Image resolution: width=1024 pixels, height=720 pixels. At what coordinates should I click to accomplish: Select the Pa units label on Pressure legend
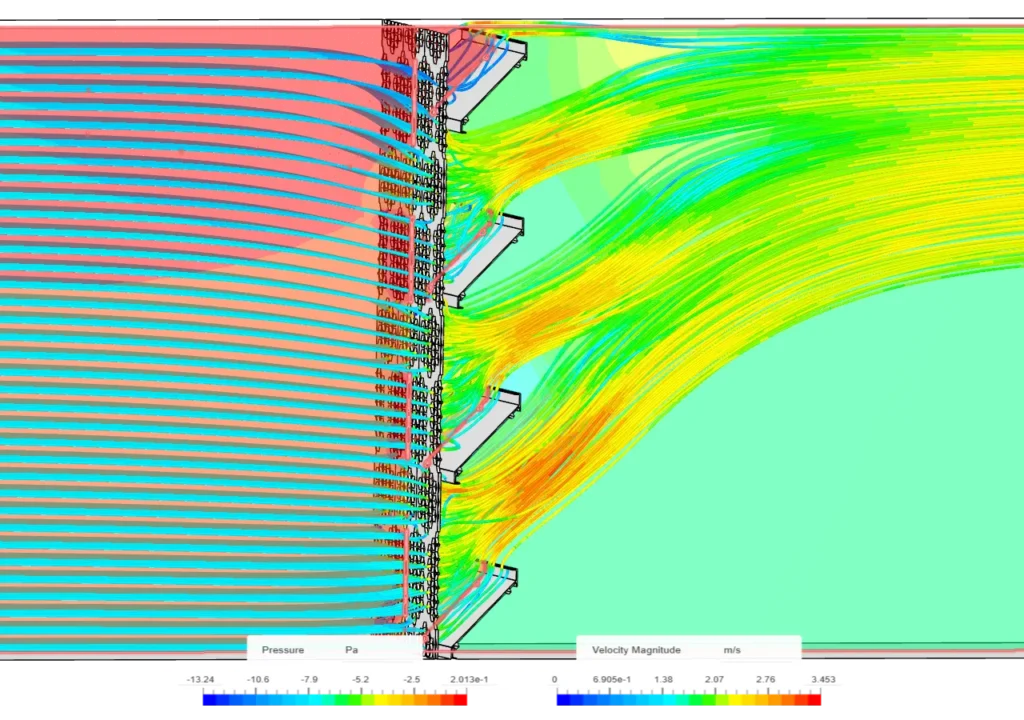pyautogui.click(x=351, y=650)
